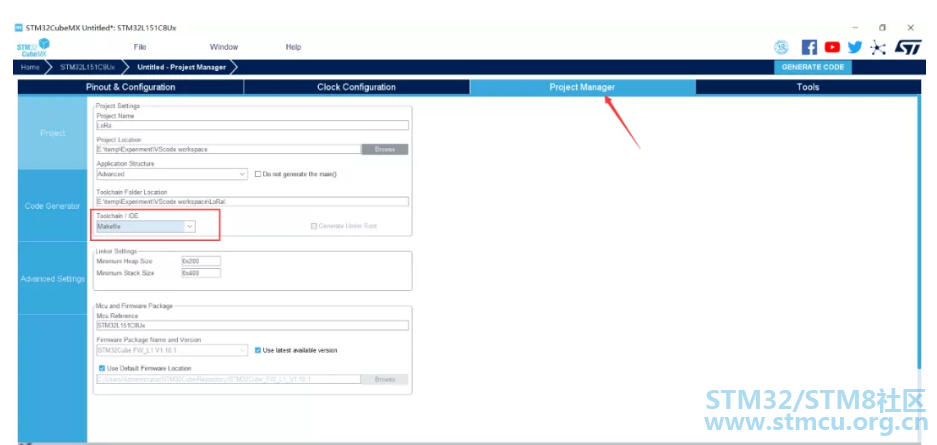Toggle the Generate Under Root checkbox
937x445 pixels.
pyautogui.click(x=314, y=226)
